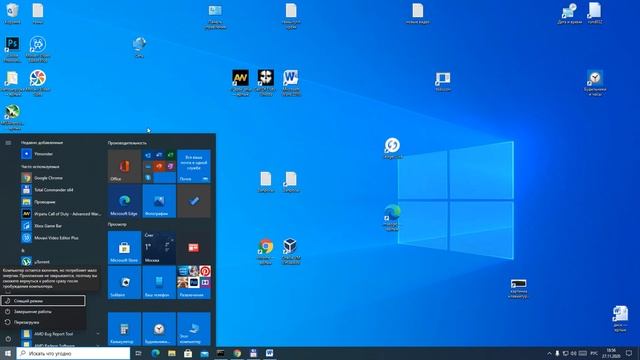The width and height of the screenshot is (640, 360).
Task: Select the white circular arrow desktop shortcut
Action: [x=392, y=148]
